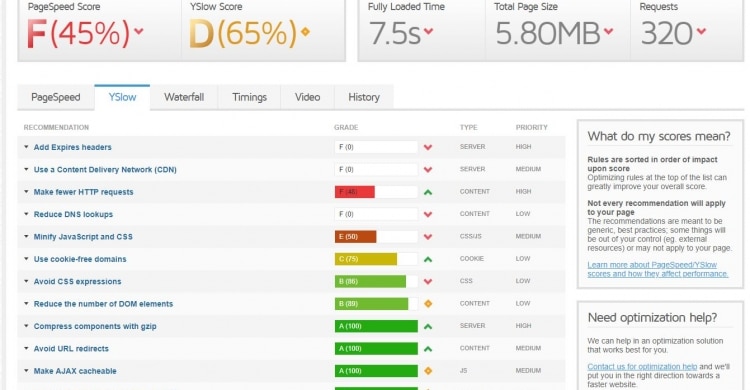Screen dimensions: 750x390
Task: Expand the Reduce DNS lookups row
Action: click(26, 214)
